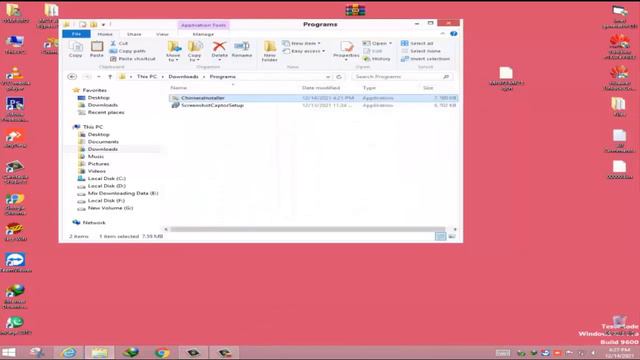640x360 pixels.
Task: Click the Paste shortcut command
Action: 133,59
